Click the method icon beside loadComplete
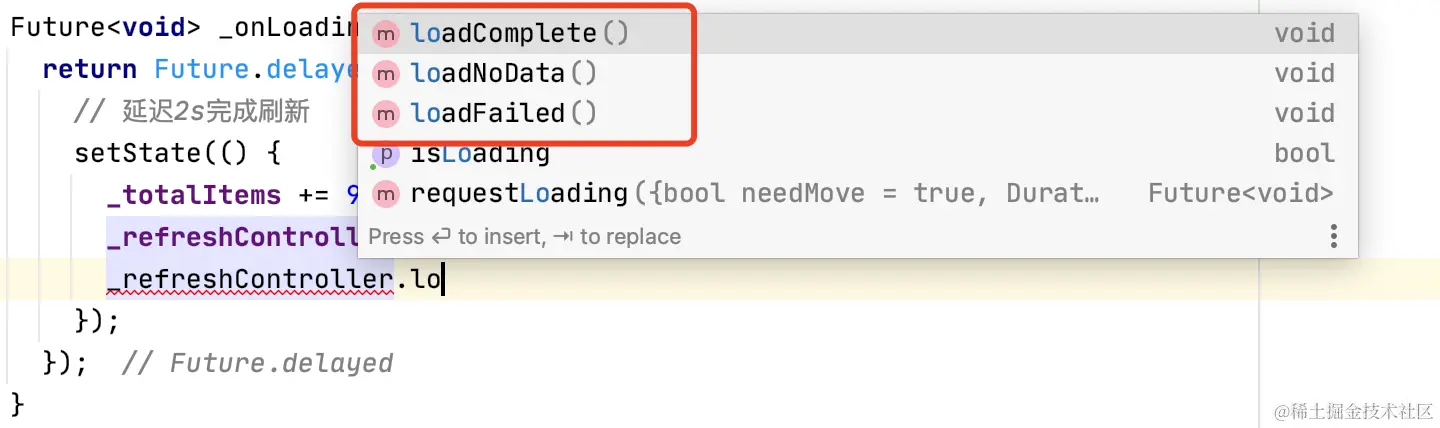The width and height of the screenshot is (1440, 428). tap(385, 33)
